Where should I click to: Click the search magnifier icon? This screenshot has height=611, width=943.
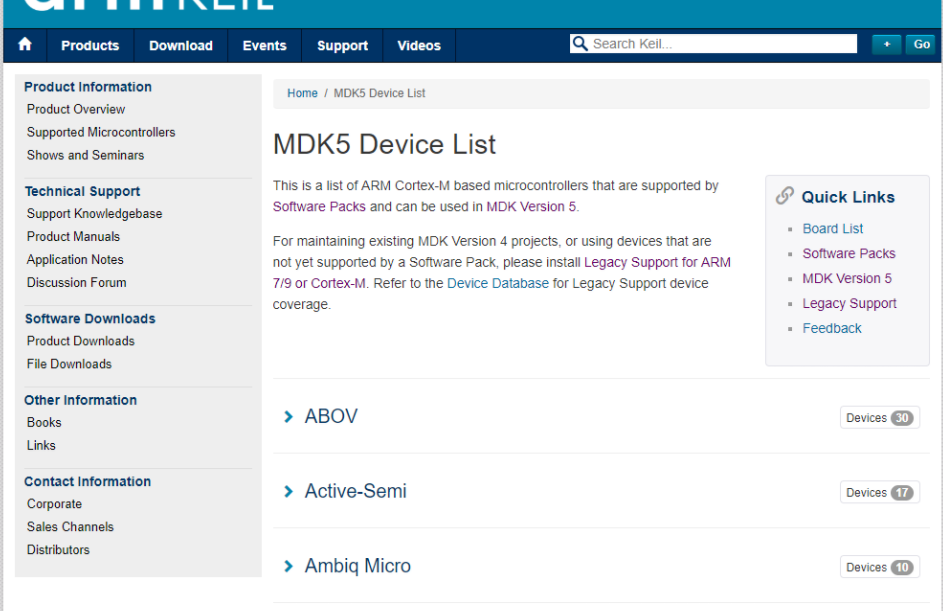coord(579,43)
